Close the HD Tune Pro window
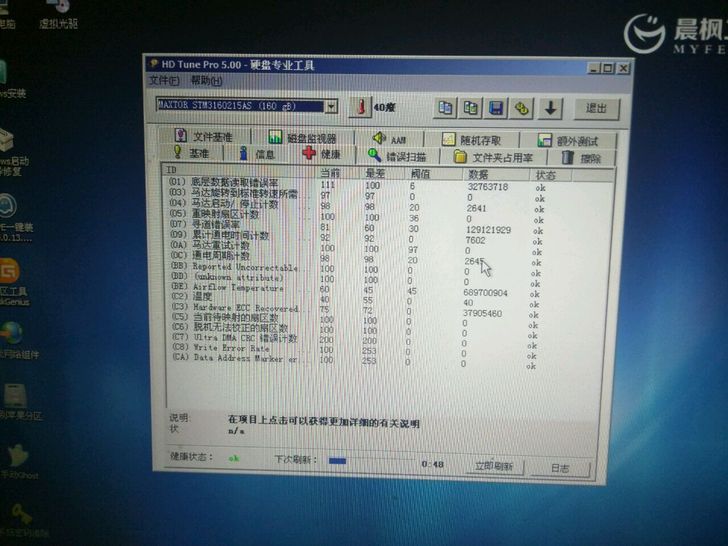 (x=623, y=69)
